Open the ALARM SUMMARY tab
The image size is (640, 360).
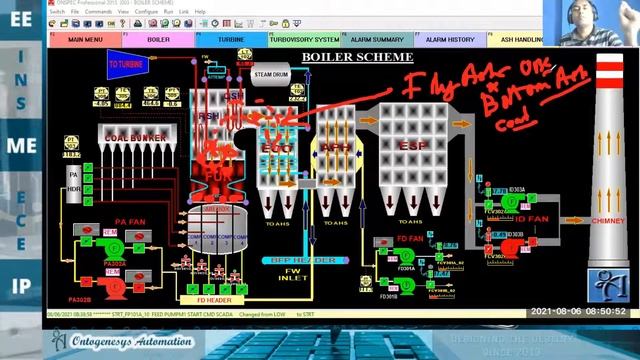pos(377,40)
